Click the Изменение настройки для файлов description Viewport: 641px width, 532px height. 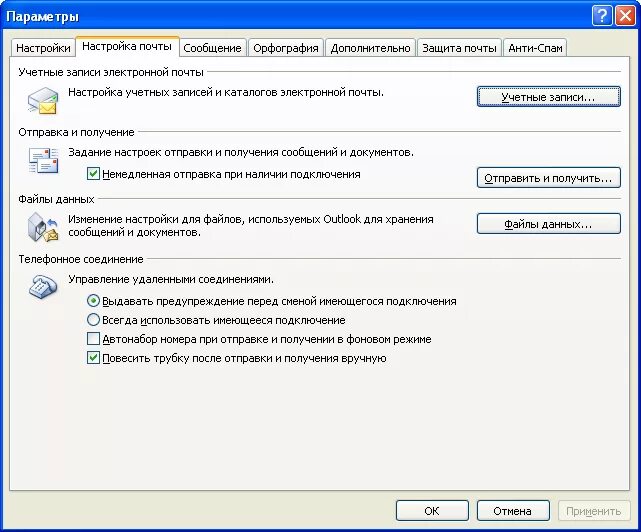click(251, 225)
